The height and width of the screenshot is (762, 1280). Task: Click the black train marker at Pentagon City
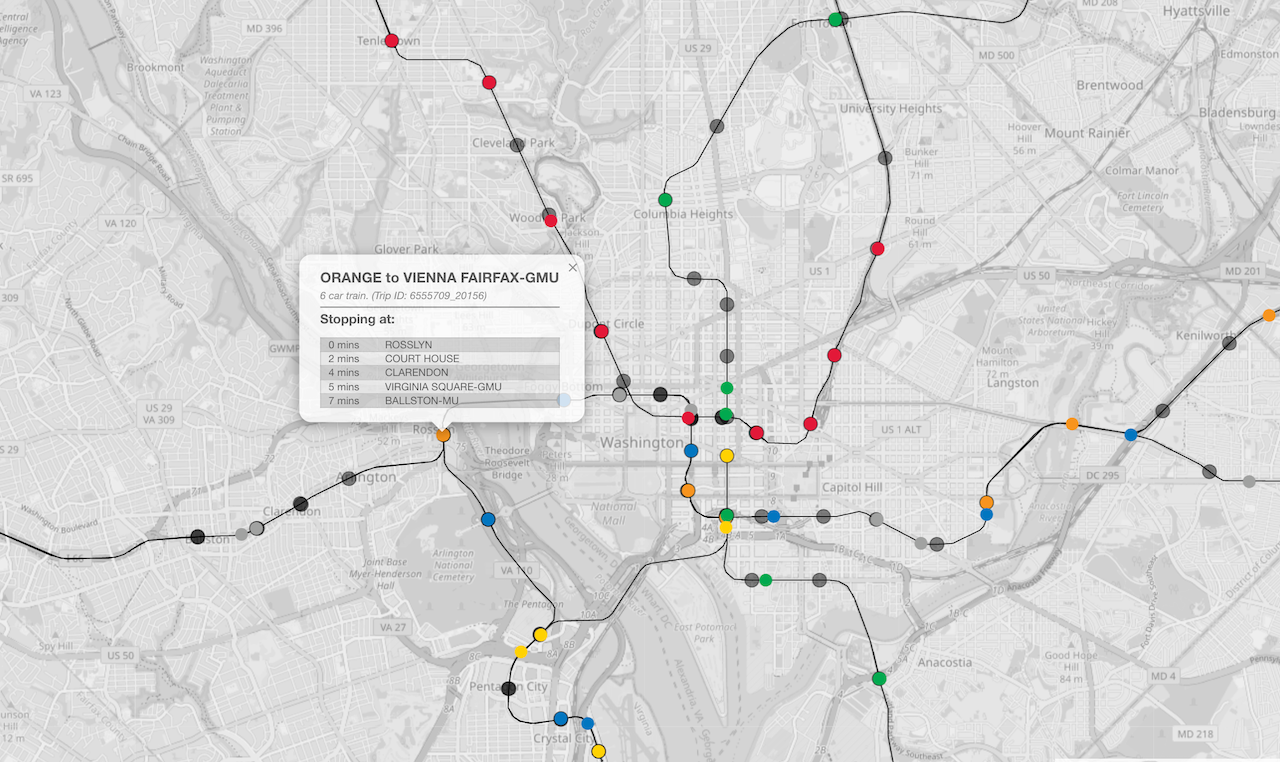click(x=508, y=688)
